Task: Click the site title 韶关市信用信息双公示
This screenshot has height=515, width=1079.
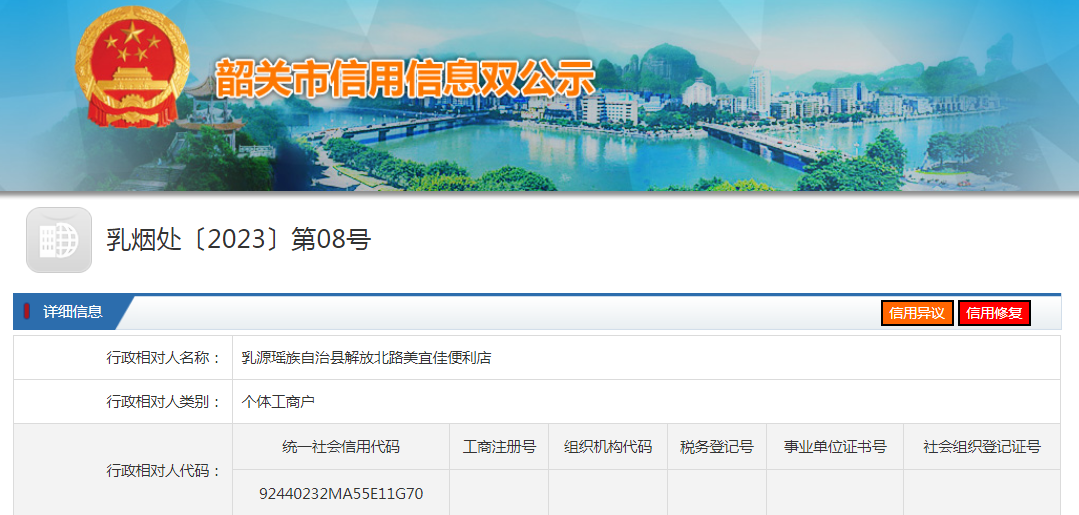Action: (x=405, y=79)
